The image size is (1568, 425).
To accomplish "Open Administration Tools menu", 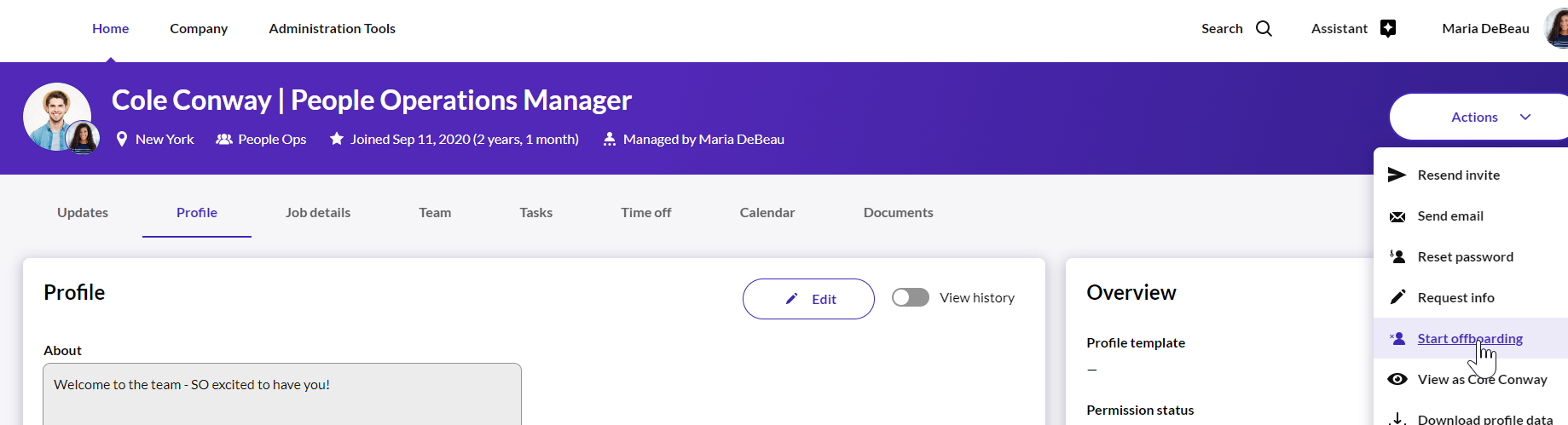I will [332, 29].
